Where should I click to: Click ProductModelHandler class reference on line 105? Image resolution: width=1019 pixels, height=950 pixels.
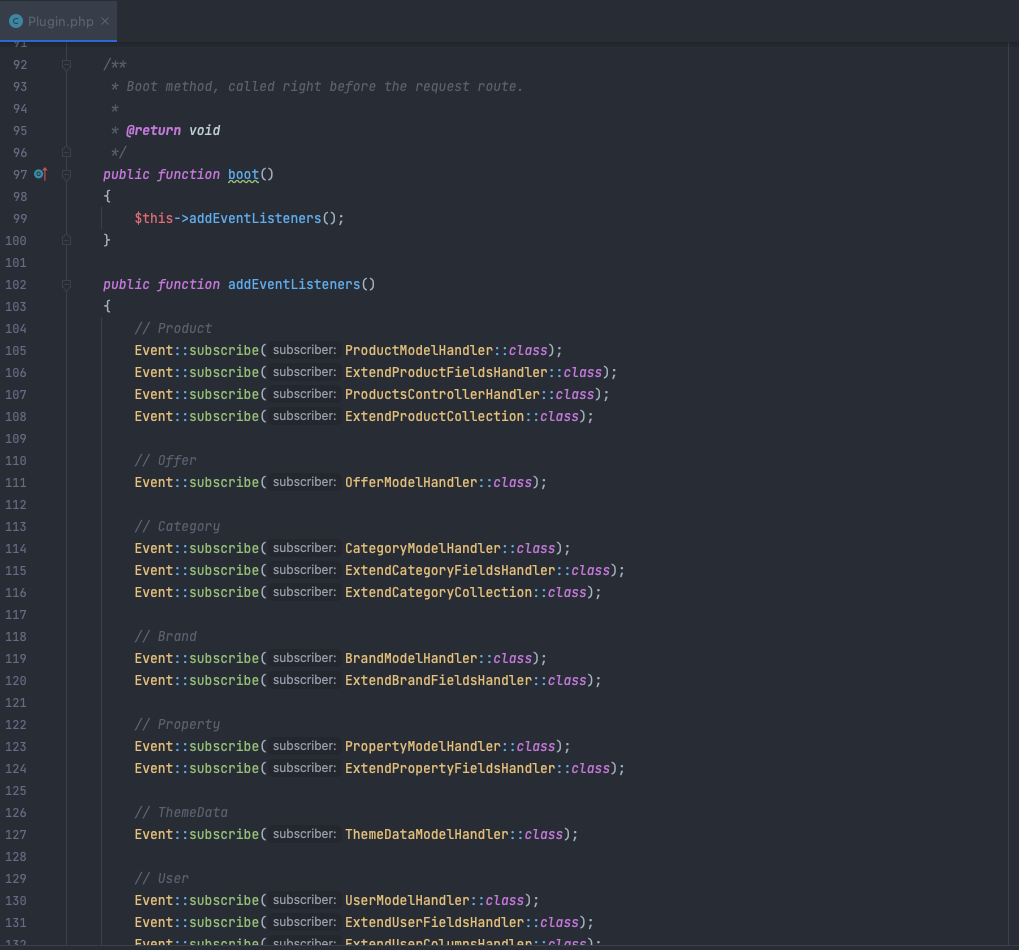[418, 350]
